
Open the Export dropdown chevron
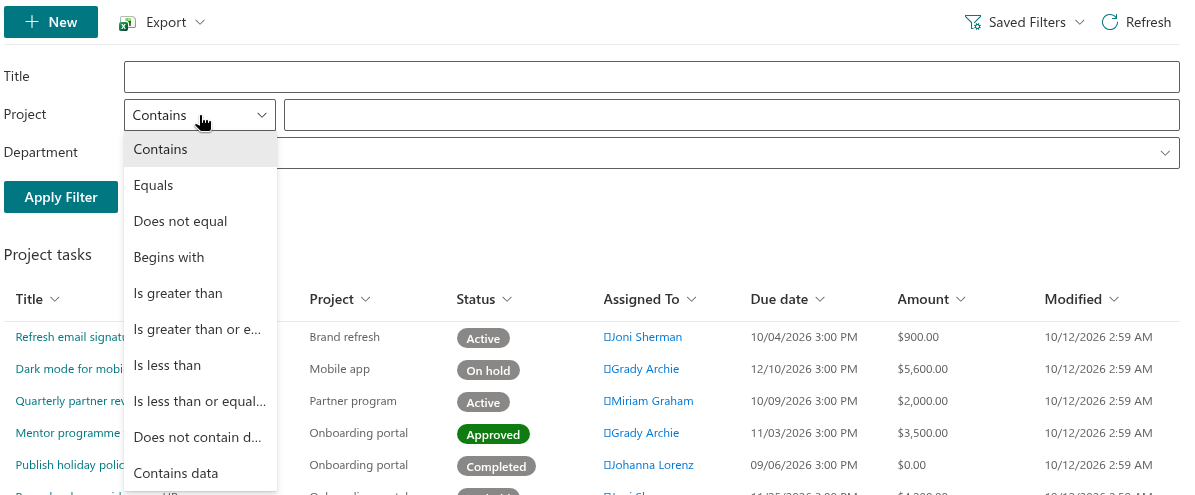(x=200, y=22)
